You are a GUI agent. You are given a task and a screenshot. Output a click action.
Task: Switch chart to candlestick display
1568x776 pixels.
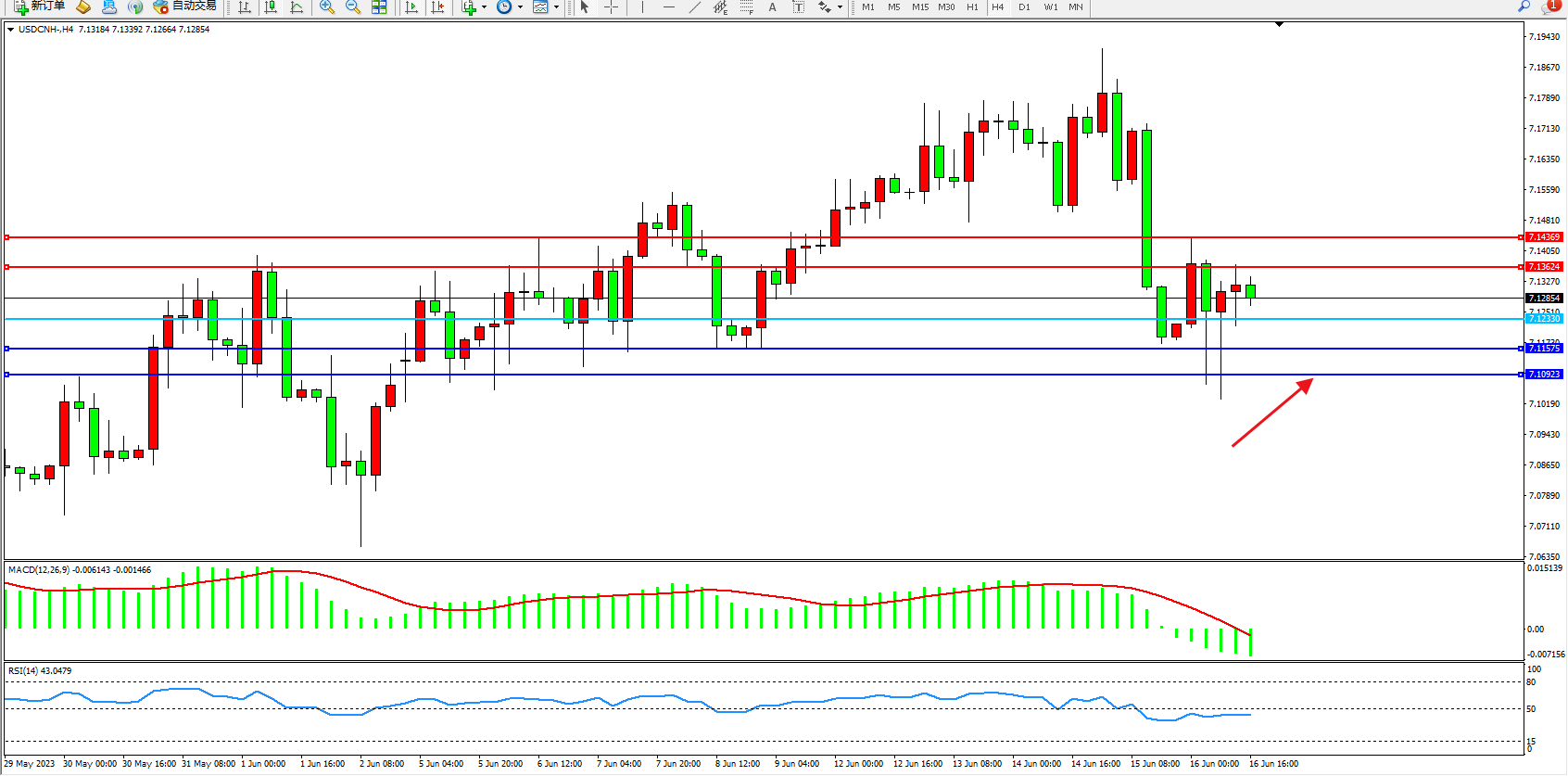271,7
